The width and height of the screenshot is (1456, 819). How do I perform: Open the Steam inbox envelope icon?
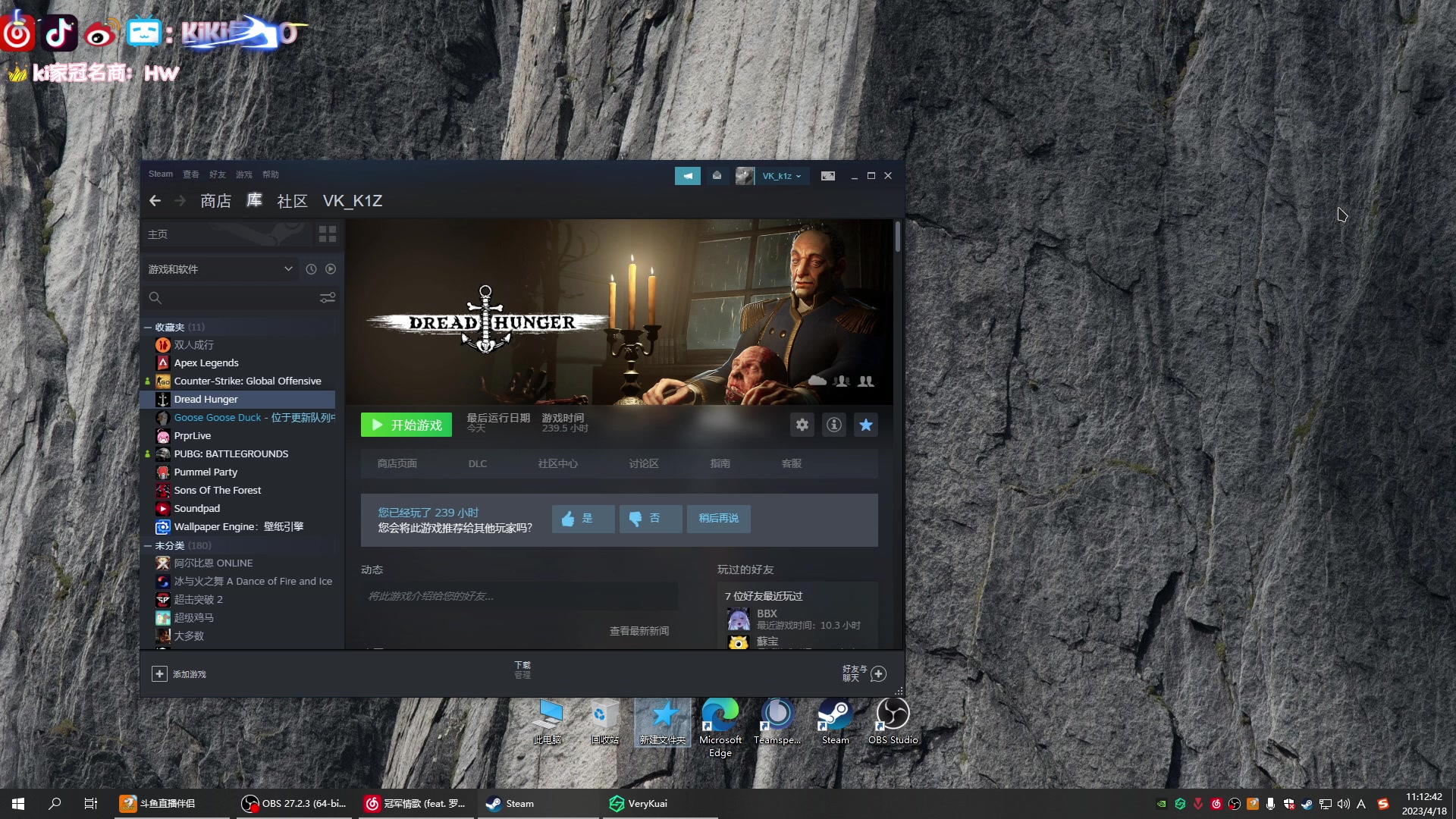pos(717,176)
